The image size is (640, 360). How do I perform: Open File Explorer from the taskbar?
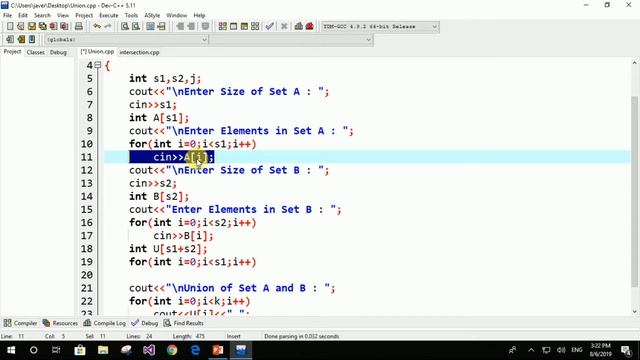tap(103, 350)
